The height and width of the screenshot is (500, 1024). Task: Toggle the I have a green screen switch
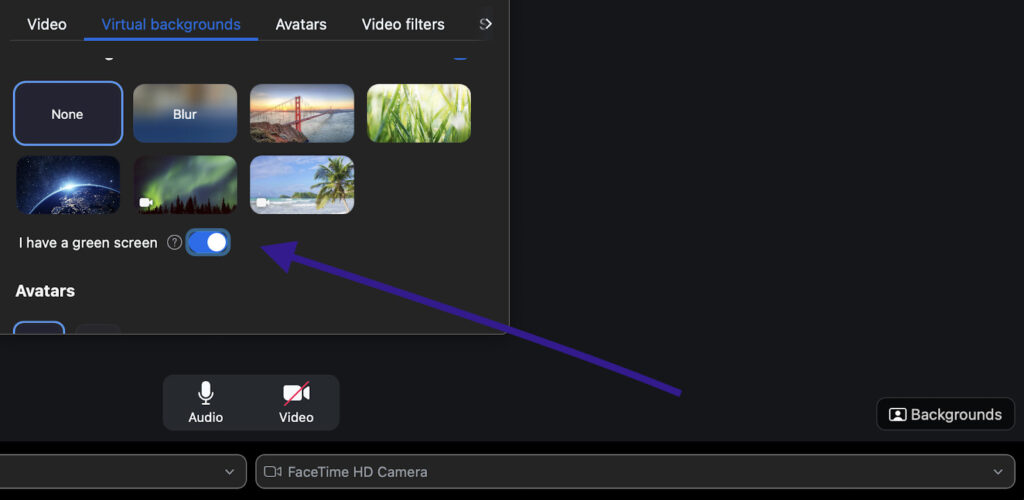tap(208, 242)
